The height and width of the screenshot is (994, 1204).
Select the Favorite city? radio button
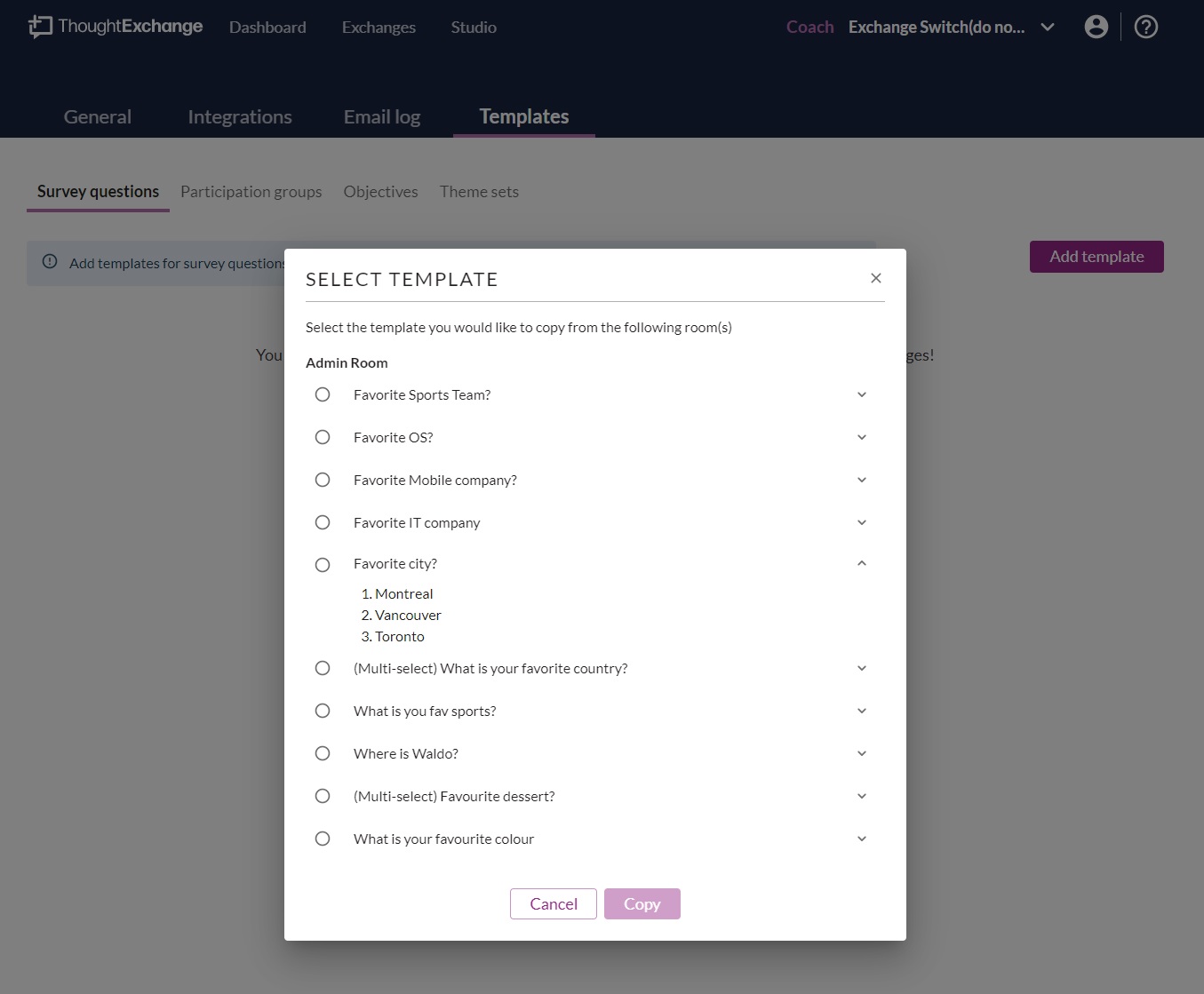tap(323, 565)
